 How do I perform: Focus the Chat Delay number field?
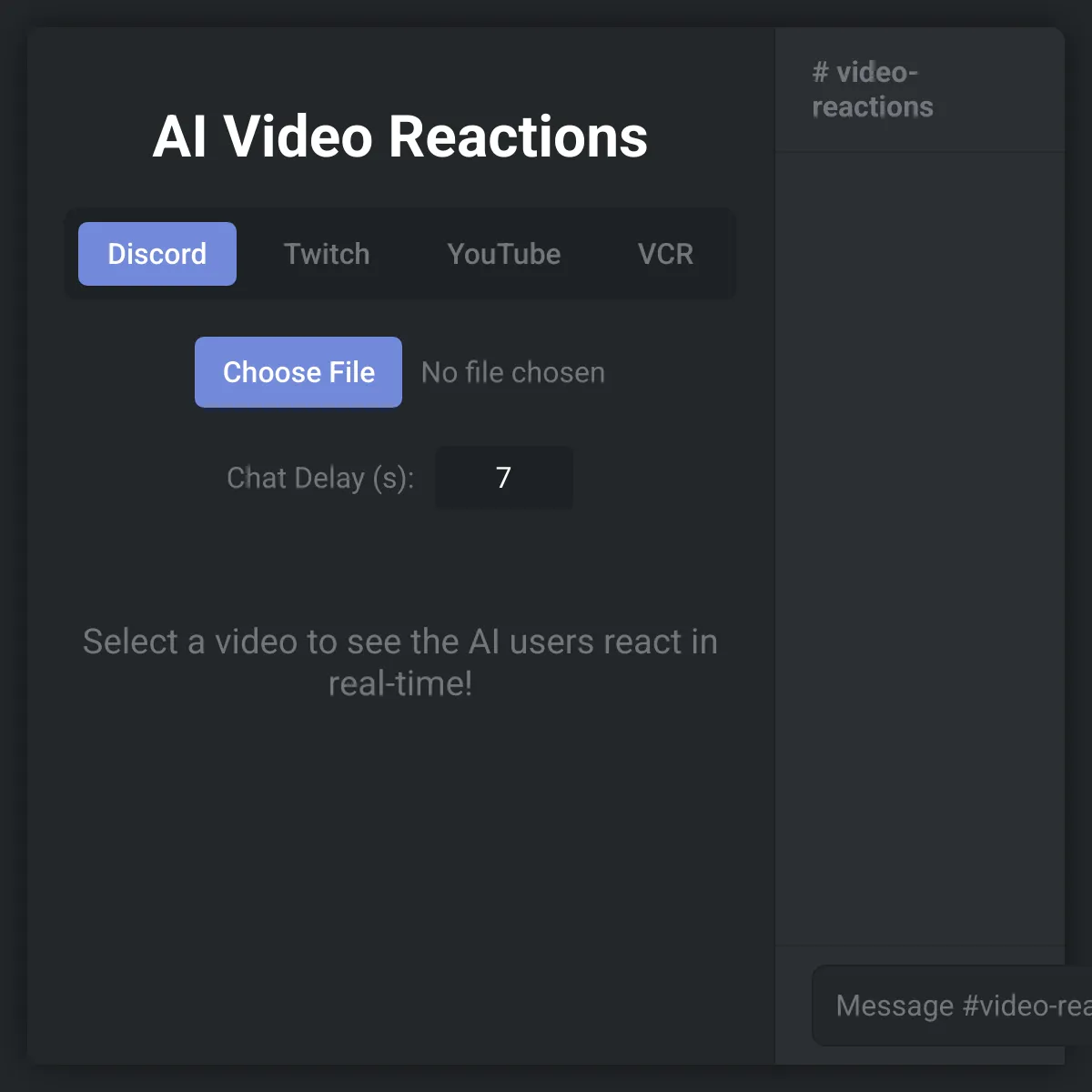(x=504, y=478)
